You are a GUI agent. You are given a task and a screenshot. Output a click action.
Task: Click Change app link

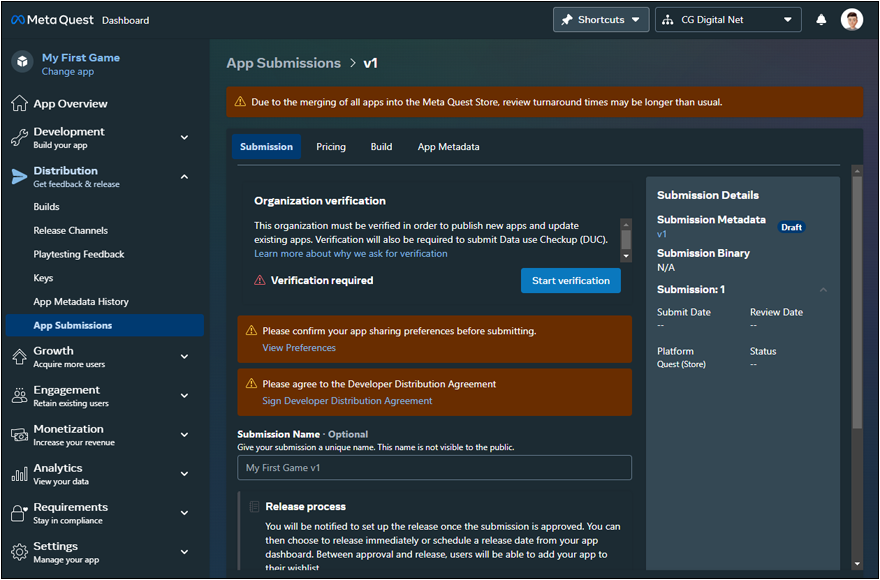pyautogui.click(x=68, y=72)
